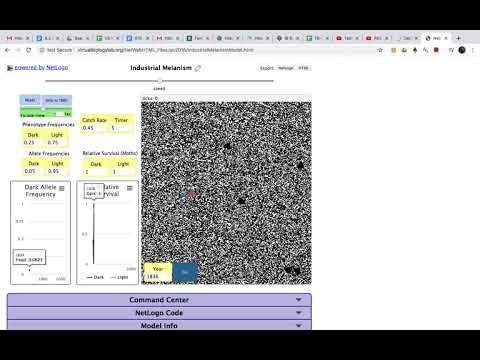The image size is (480, 360).
Task: Click the orange extension icon in toolbar
Action: (394, 50)
